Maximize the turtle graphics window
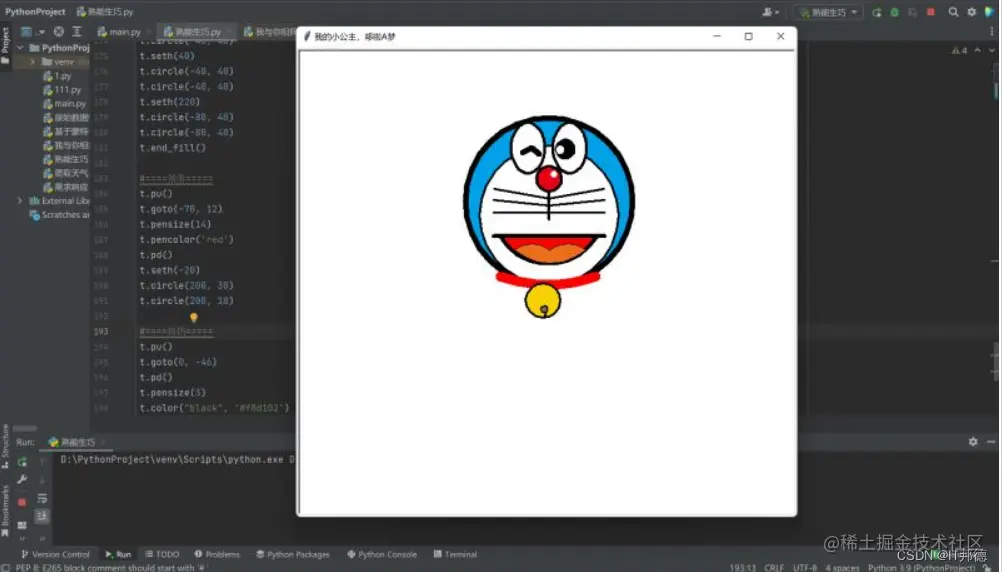 coord(748,36)
